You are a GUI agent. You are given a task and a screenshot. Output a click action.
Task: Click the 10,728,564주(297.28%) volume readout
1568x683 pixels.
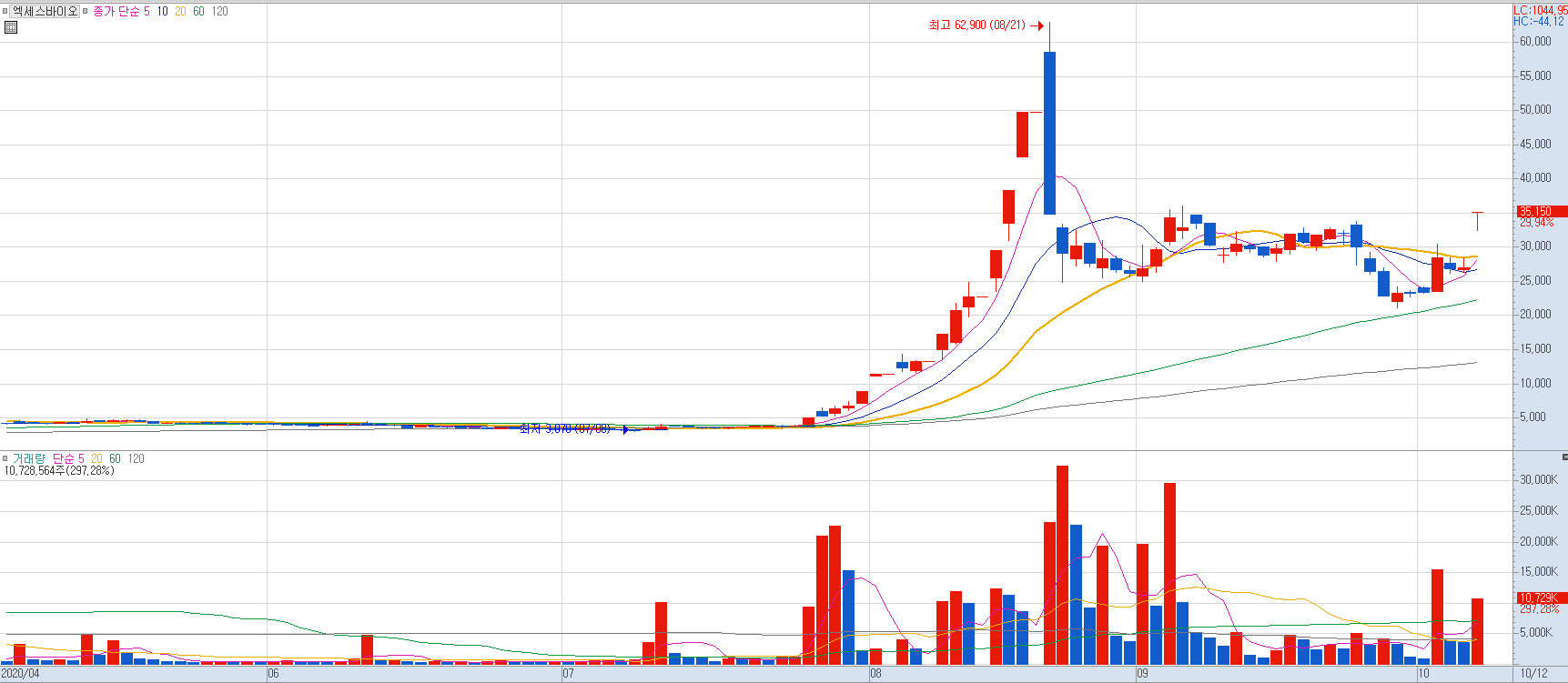pyautogui.click(x=59, y=471)
